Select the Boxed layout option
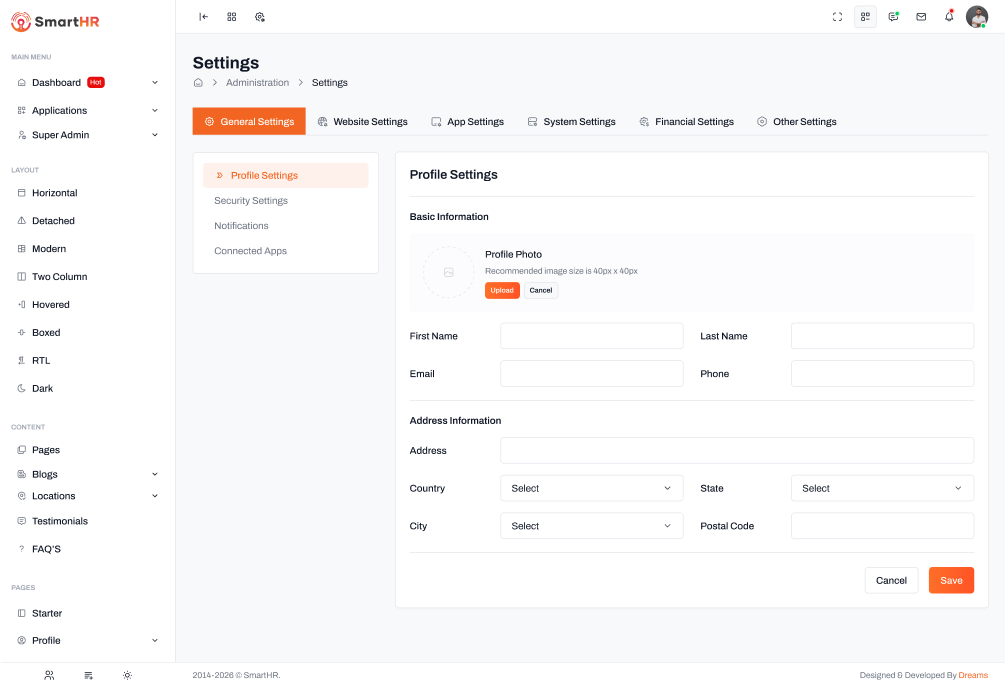The width and height of the screenshot is (1005, 684). click(46, 333)
